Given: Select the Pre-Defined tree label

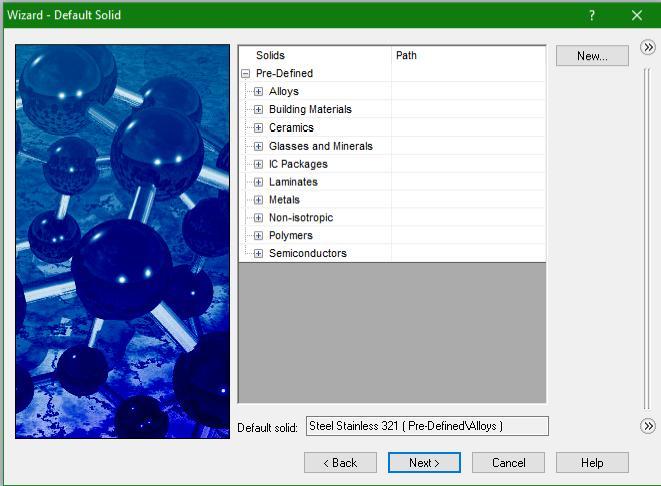Looking at the screenshot, I should tap(284, 73).
